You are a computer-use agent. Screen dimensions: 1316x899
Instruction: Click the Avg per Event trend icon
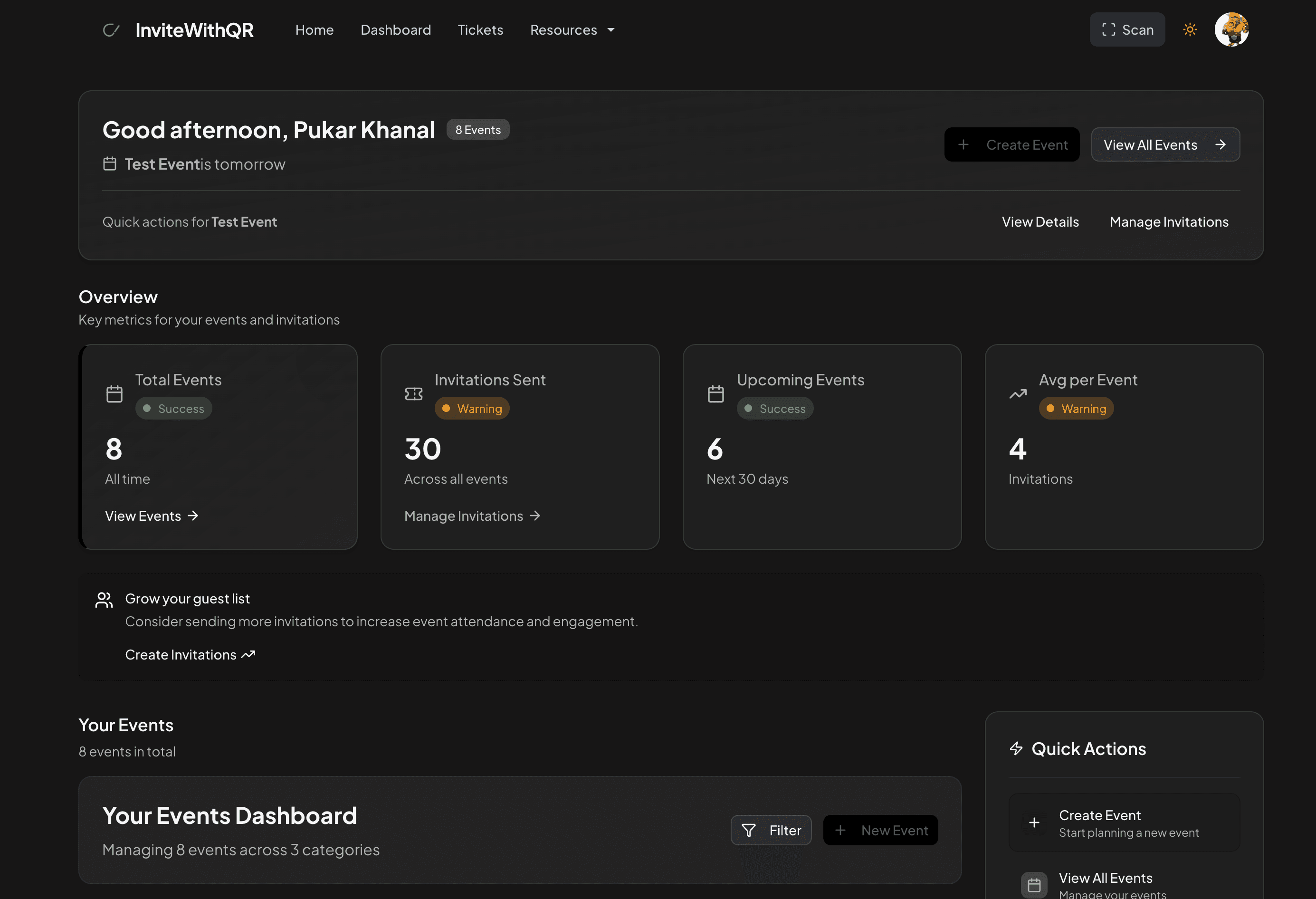tap(1018, 394)
